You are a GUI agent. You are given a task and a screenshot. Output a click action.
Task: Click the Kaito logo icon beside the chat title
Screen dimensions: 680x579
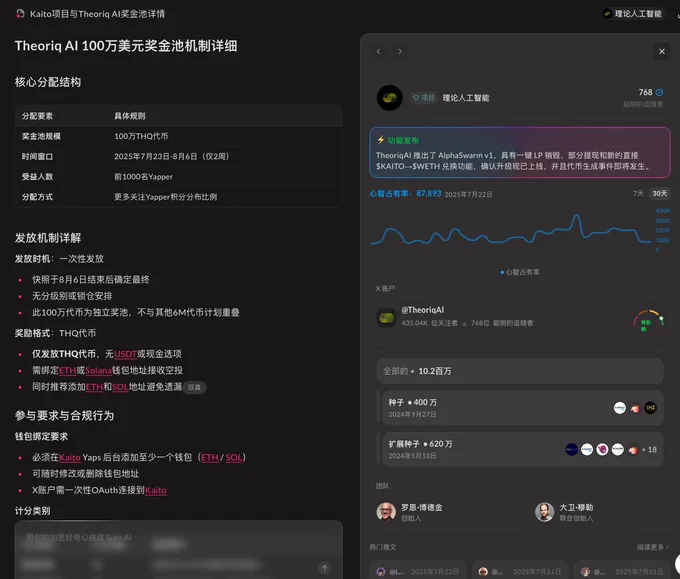coord(20,14)
